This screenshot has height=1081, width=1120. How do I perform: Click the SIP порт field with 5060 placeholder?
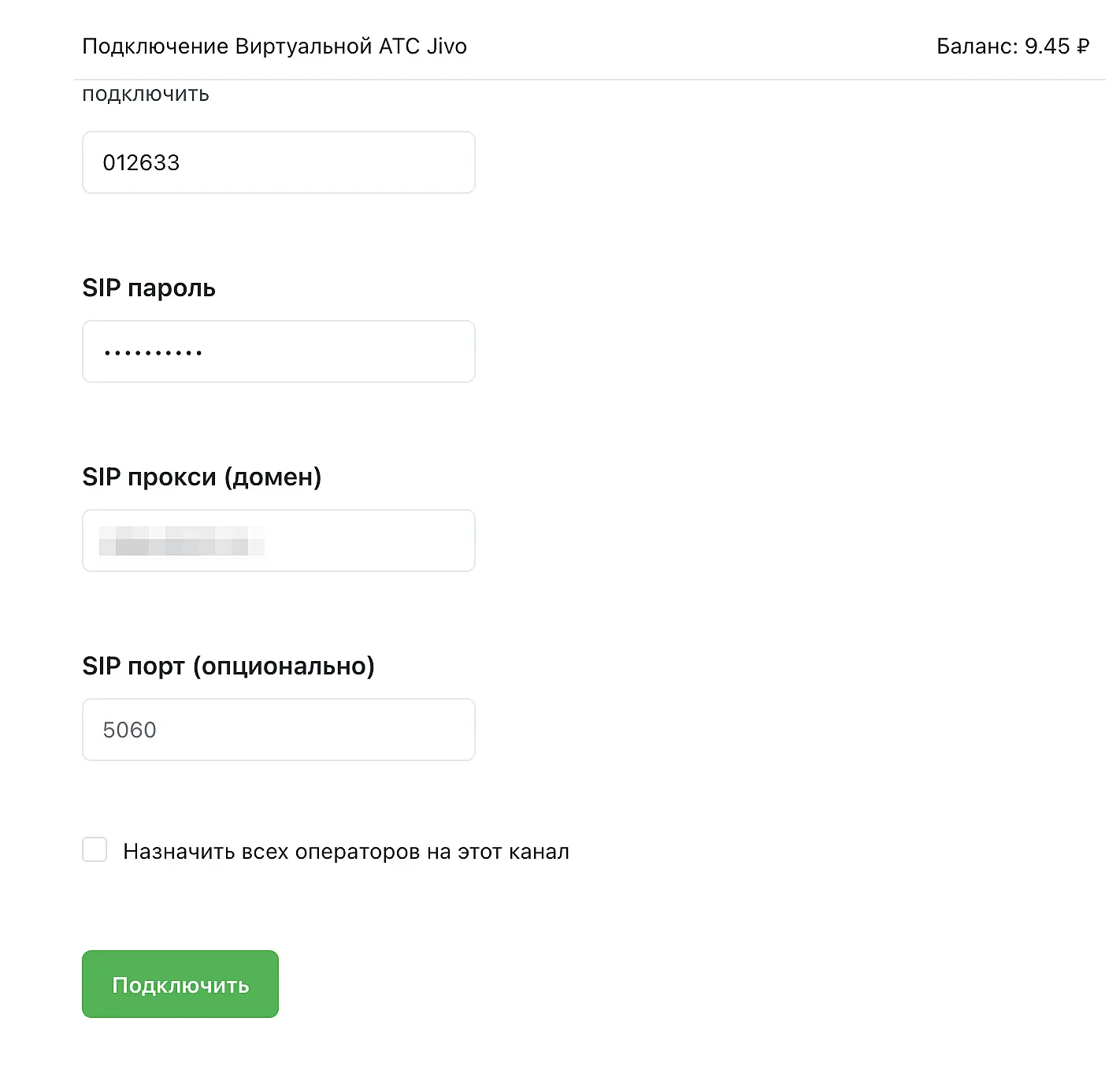click(279, 730)
